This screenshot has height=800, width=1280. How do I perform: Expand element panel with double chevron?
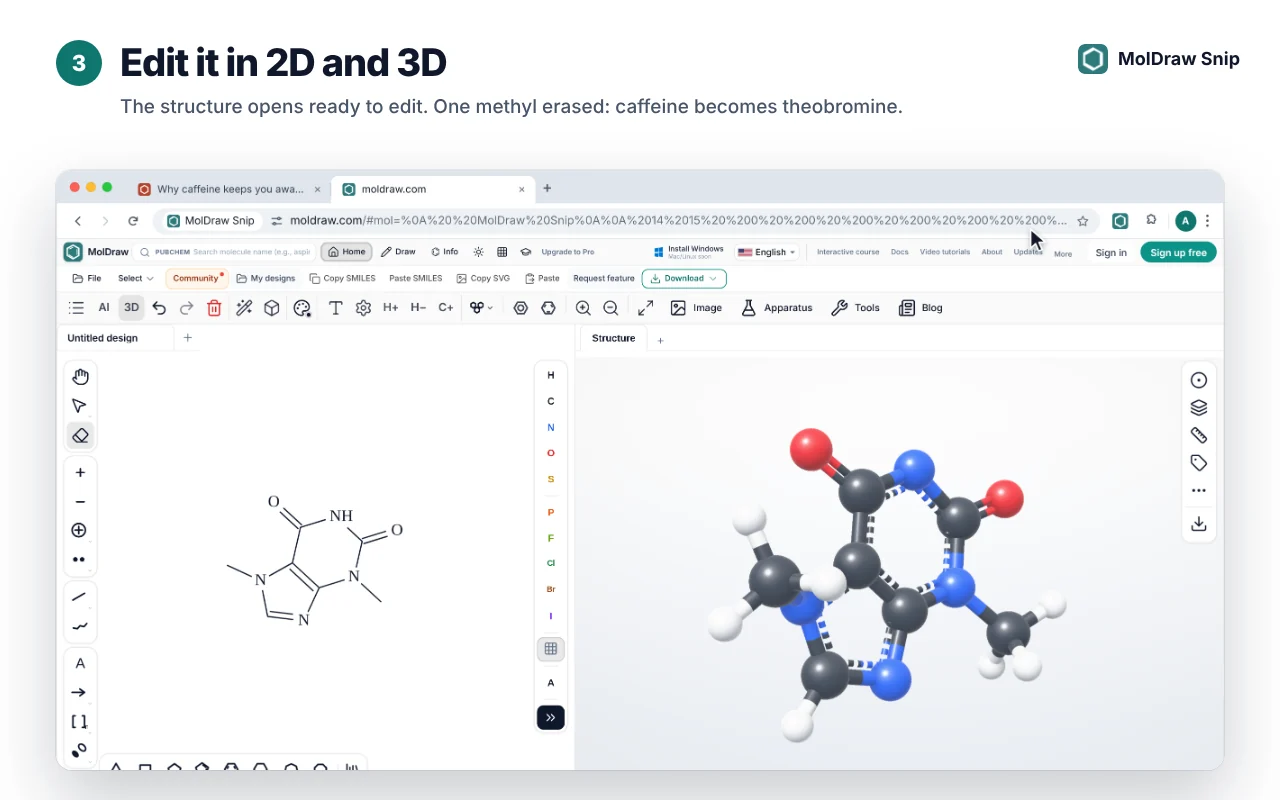pyautogui.click(x=550, y=717)
